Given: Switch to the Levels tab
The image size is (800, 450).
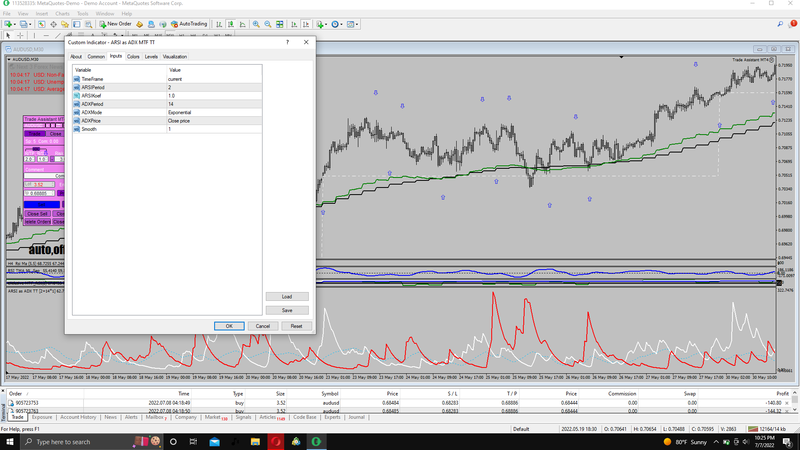Looking at the screenshot, I should (151, 57).
